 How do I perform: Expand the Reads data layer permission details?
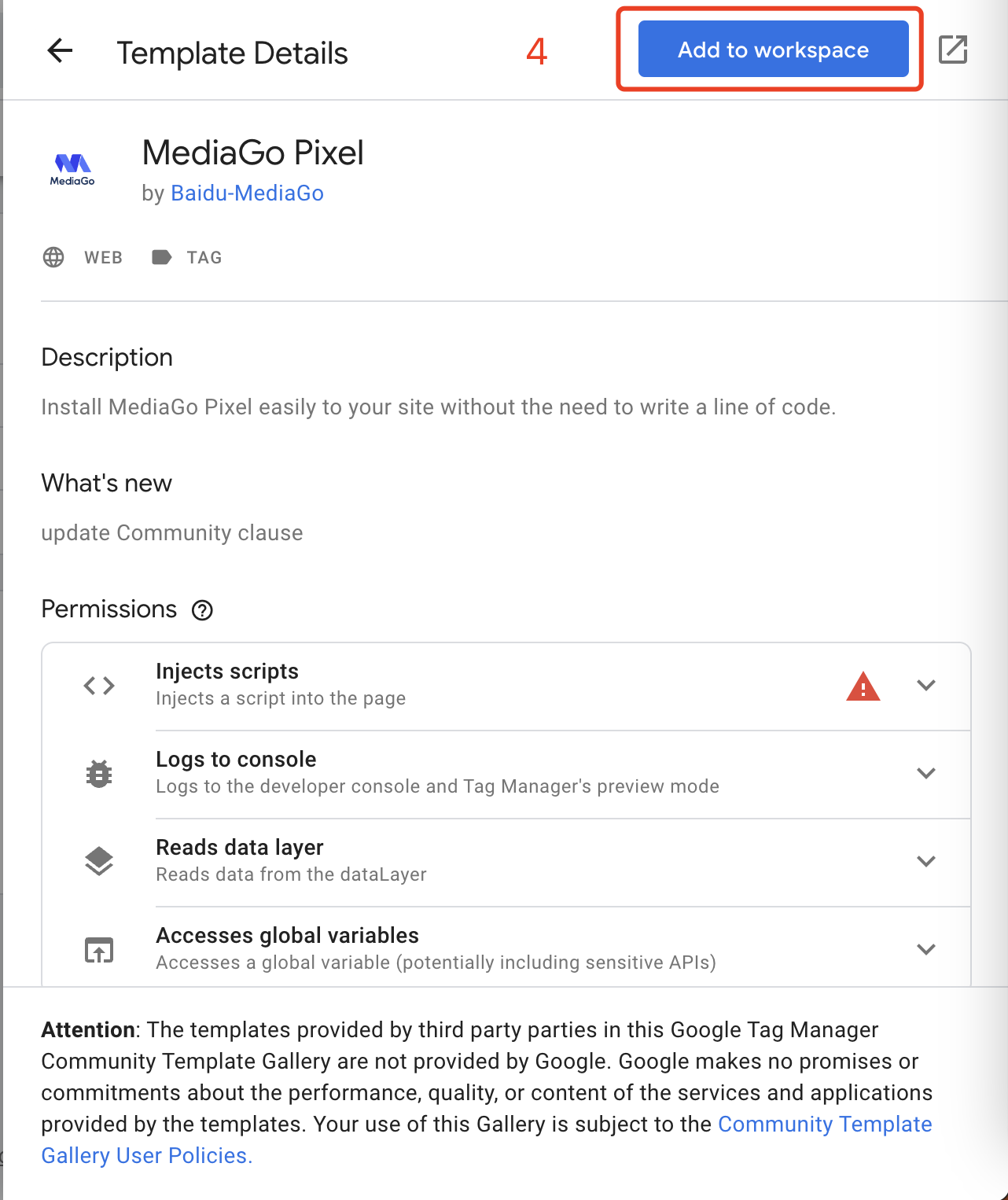point(926,861)
